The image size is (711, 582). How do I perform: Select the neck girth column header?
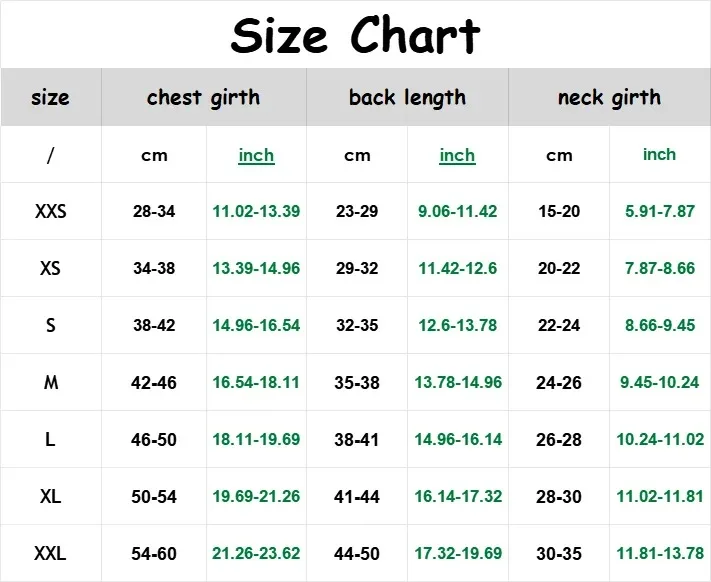point(609,97)
